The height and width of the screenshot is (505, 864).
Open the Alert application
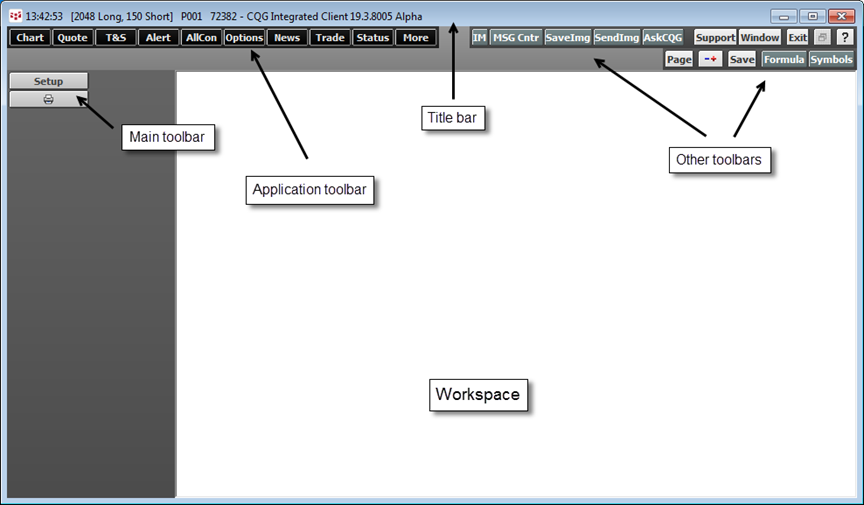click(x=157, y=37)
